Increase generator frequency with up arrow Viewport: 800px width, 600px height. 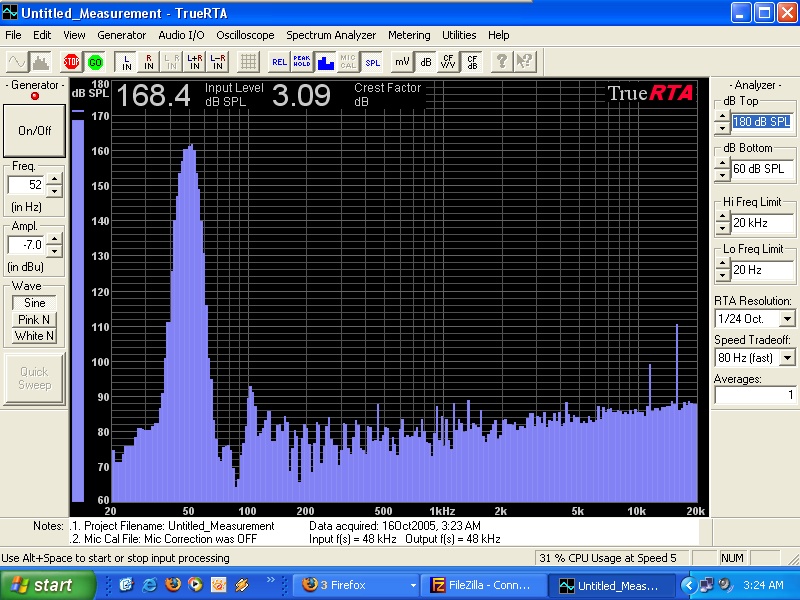(x=54, y=179)
